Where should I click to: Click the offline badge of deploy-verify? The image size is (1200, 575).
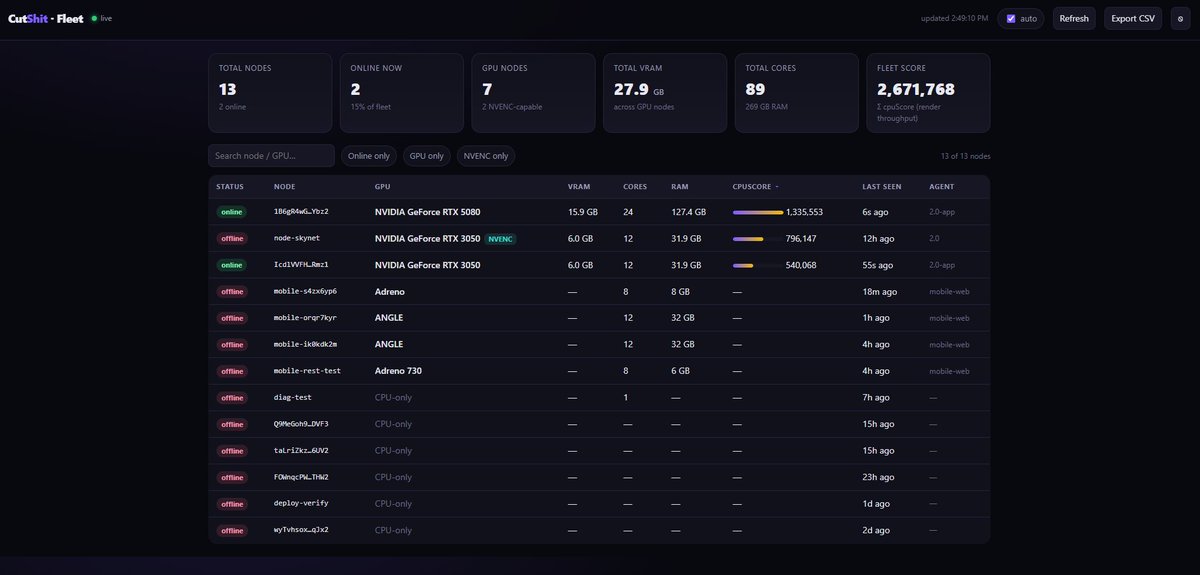point(232,504)
